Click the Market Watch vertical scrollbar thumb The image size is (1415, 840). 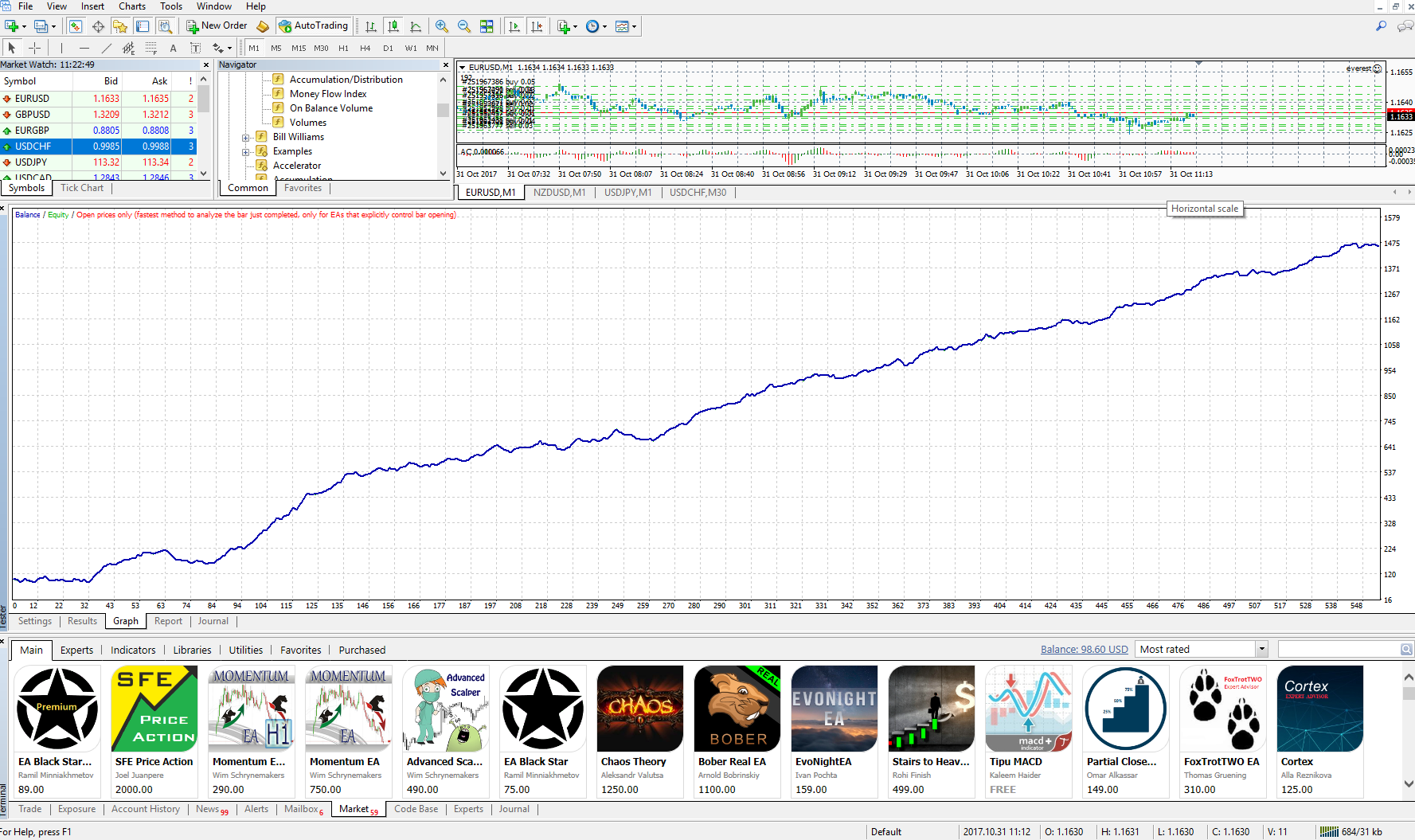(x=204, y=99)
